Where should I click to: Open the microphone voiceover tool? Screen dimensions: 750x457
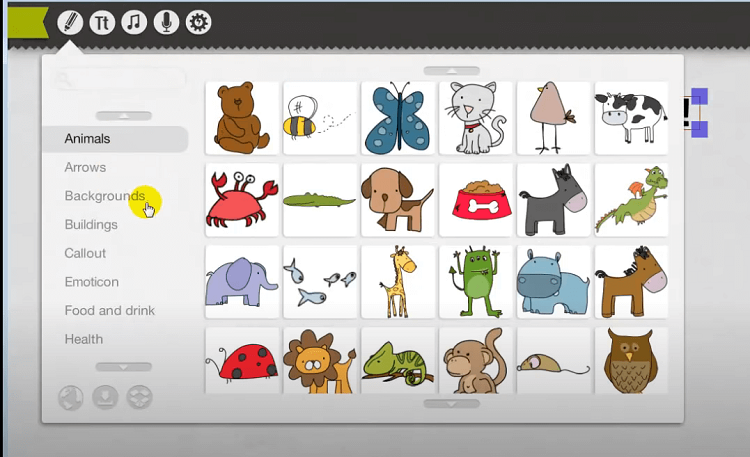[x=166, y=22]
